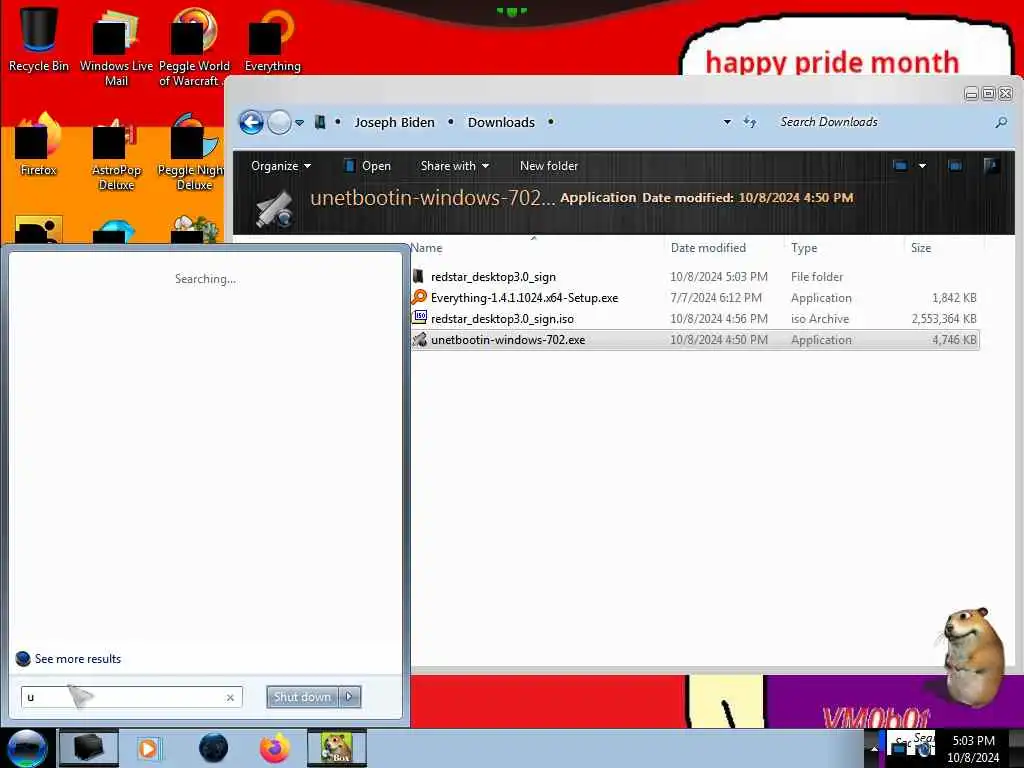This screenshot has height=768, width=1024.
Task: Go back in the Explorer window
Action: click(x=251, y=122)
